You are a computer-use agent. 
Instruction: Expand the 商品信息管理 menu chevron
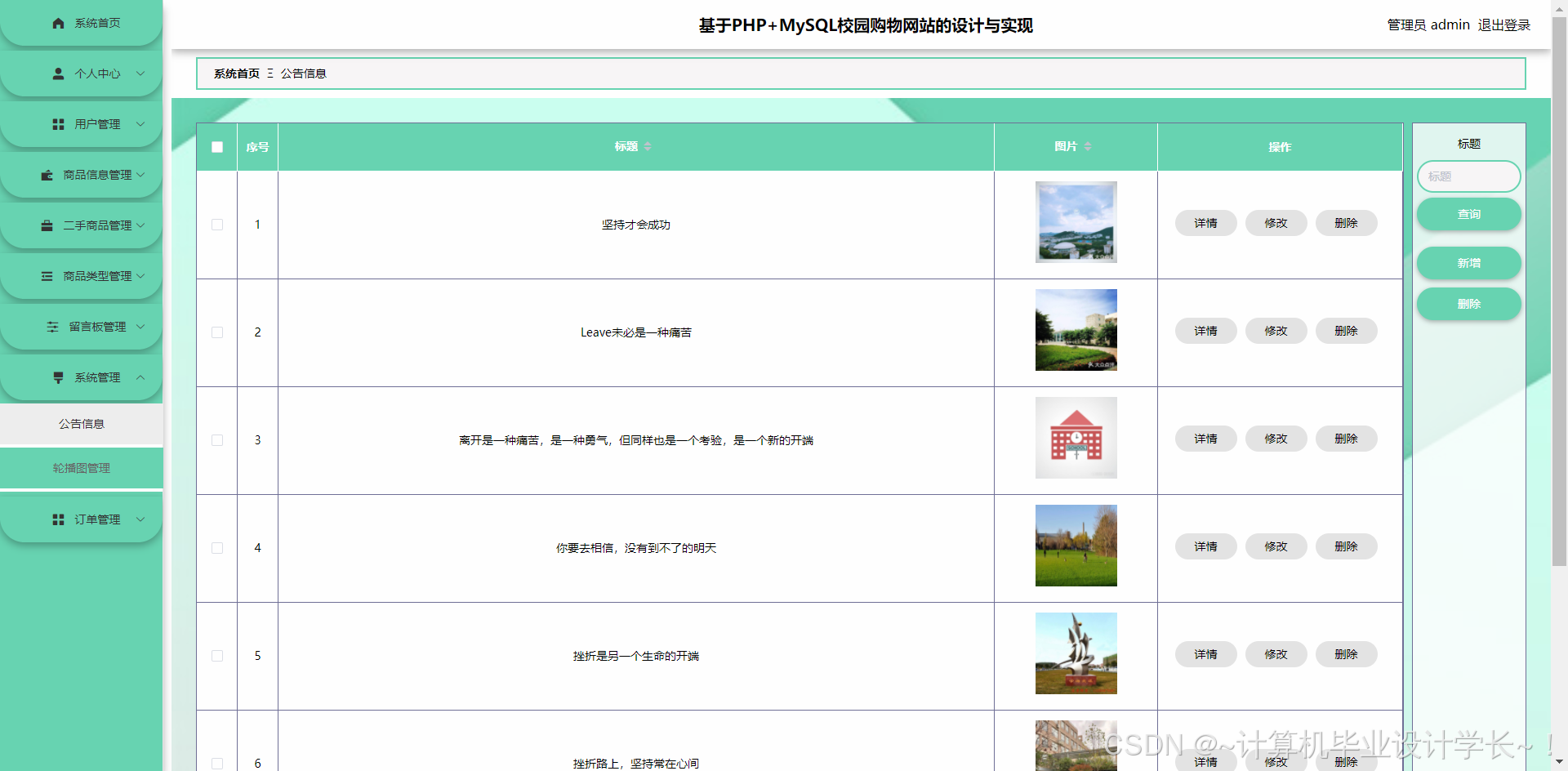pos(140,175)
